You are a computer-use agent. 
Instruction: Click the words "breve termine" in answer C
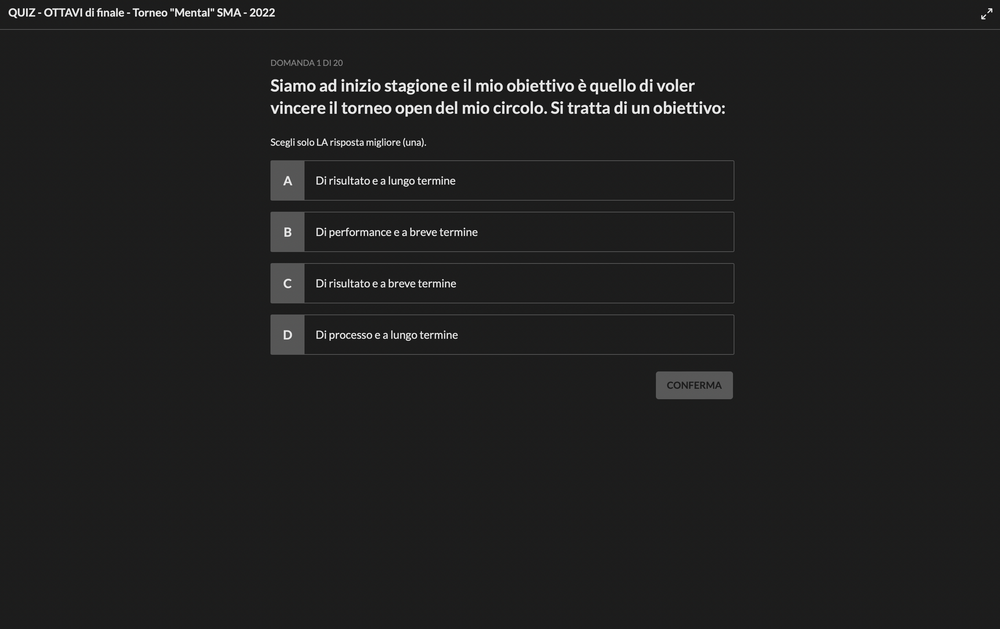[422, 284]
